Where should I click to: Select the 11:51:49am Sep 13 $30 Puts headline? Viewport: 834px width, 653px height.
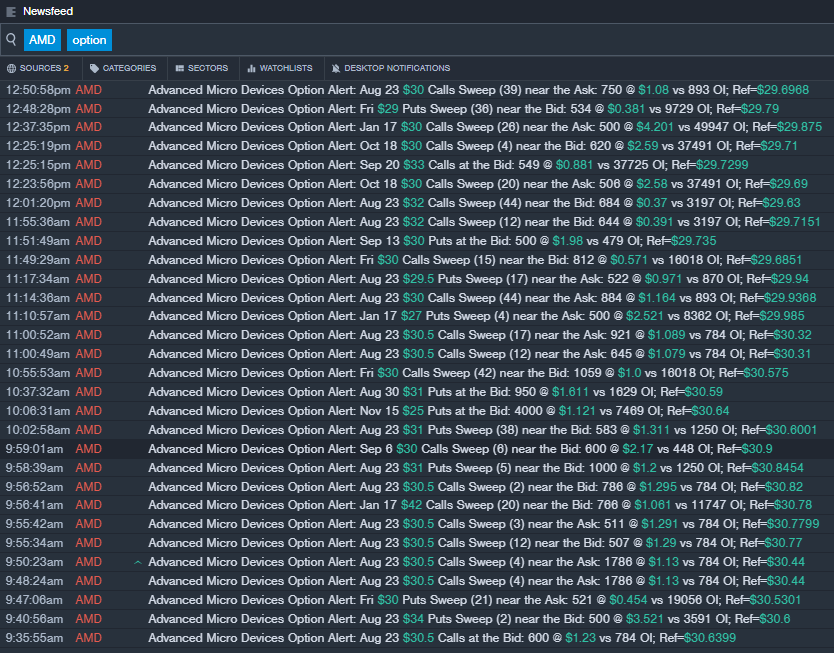(x=432, y=241)
